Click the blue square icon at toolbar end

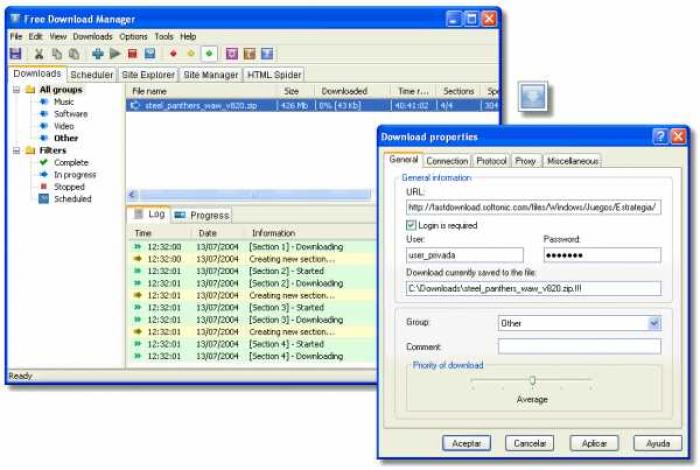267,54
